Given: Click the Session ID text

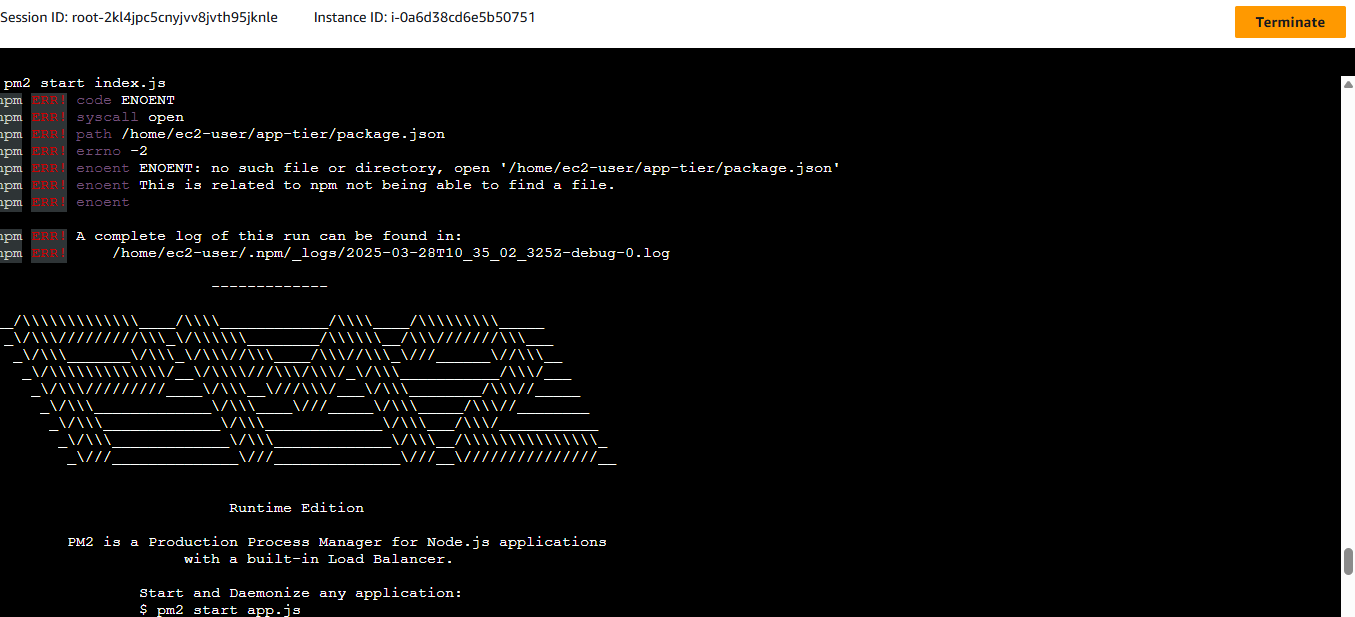Looking at the screenshot, I should [139, 18].
